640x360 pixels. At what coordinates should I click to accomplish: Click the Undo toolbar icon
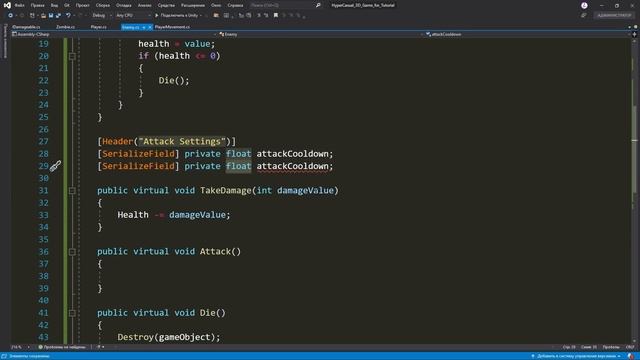(68, 16)
